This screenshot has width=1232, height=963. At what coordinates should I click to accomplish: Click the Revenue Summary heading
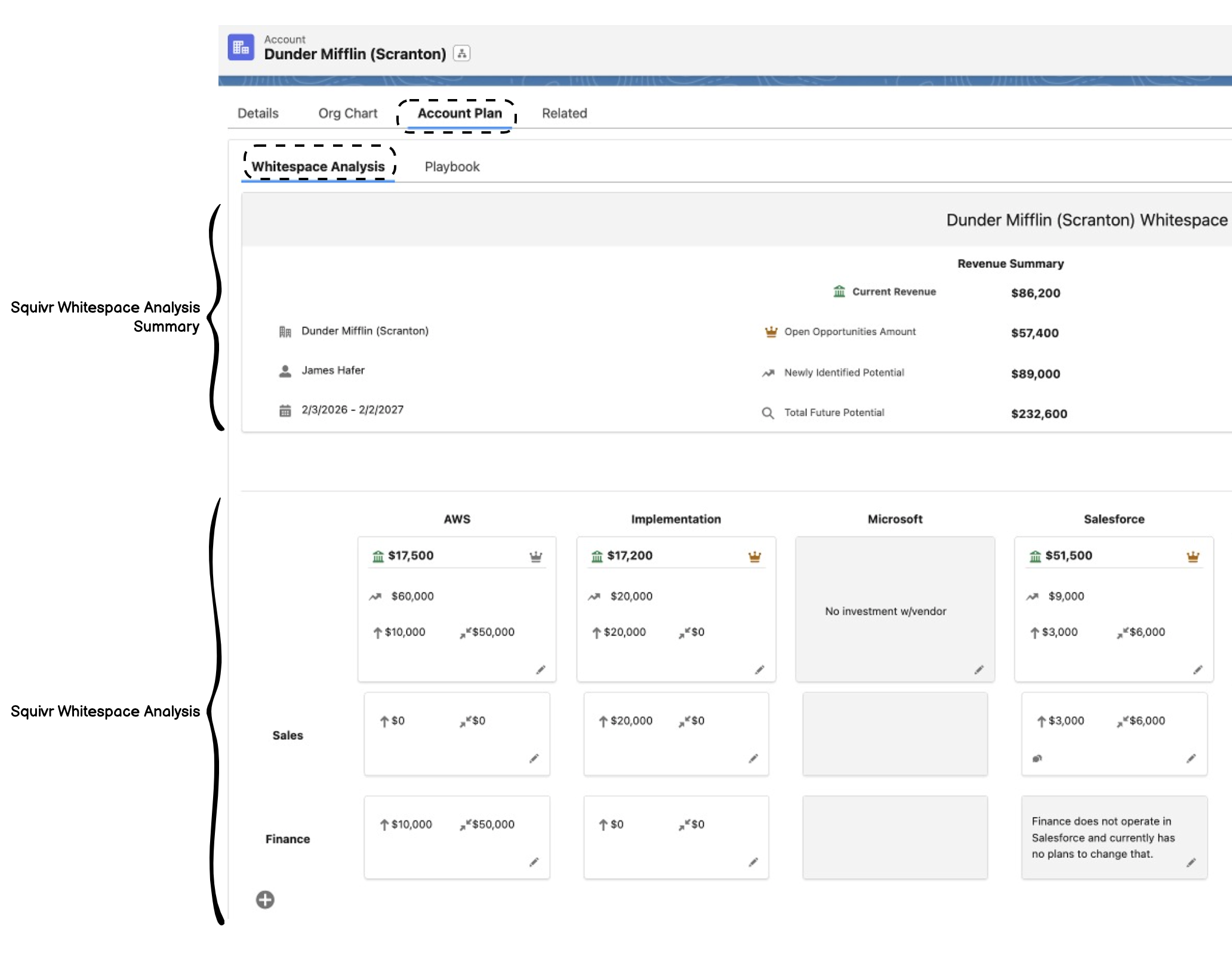[1011, 264]
